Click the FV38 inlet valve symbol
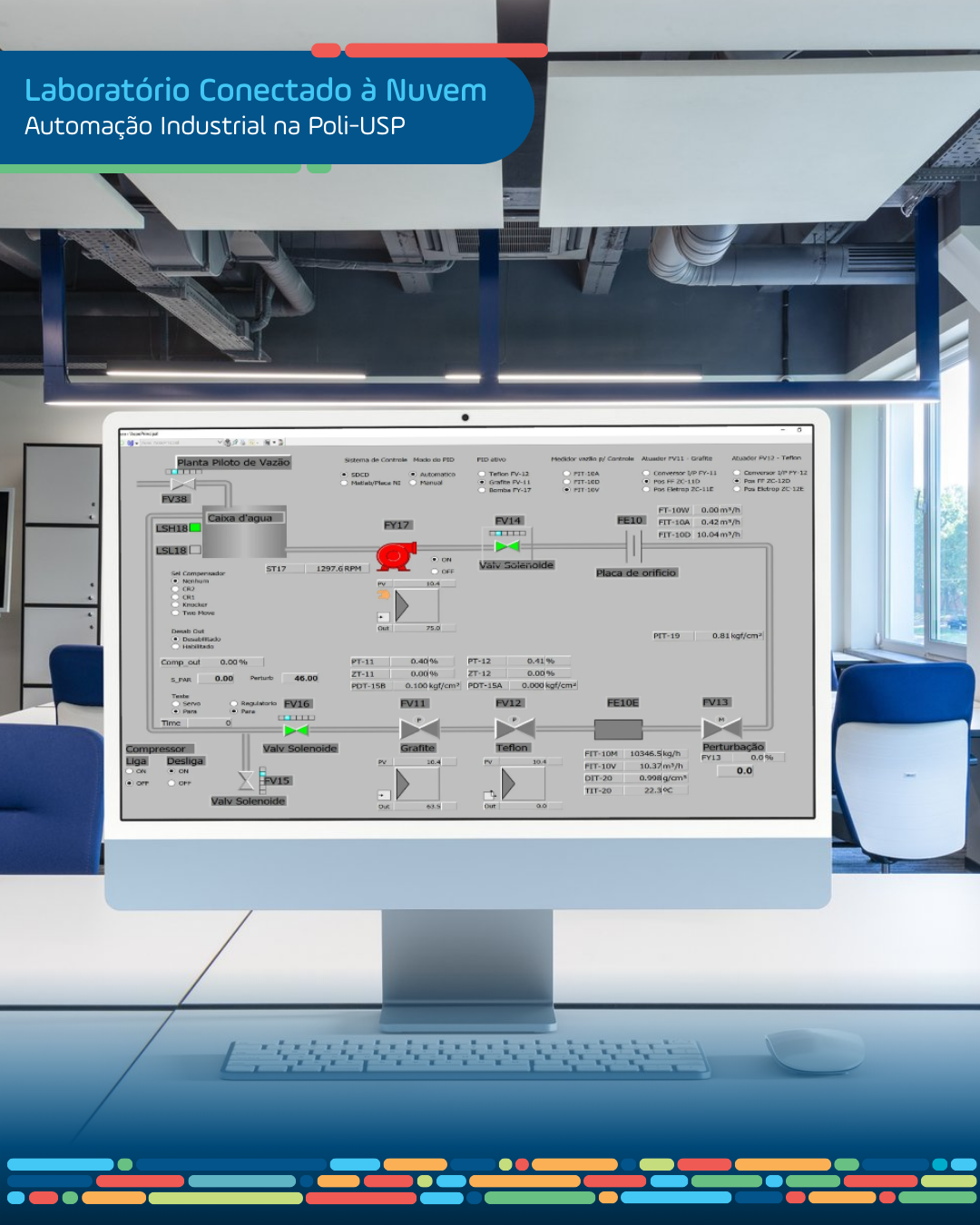 tap(182, 484)
